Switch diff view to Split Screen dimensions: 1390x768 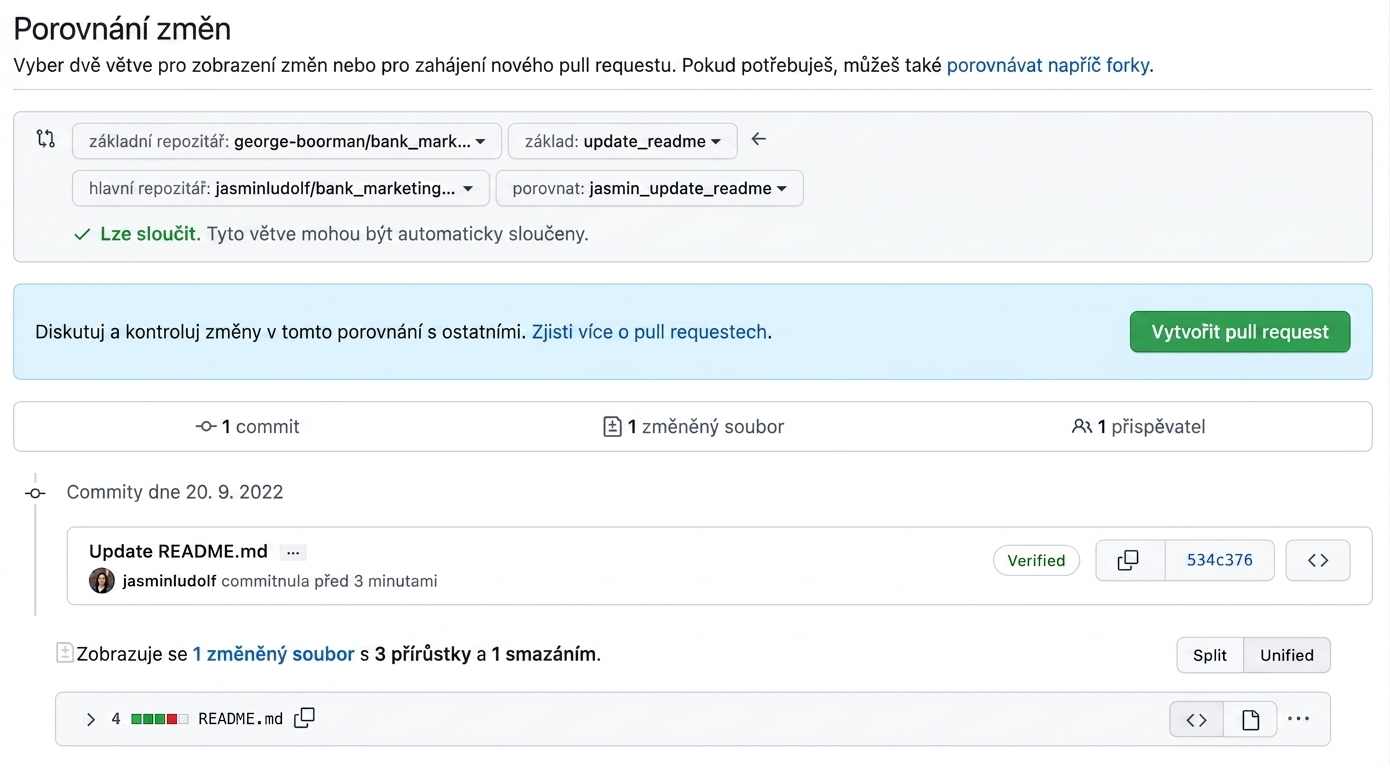coord(1210,655)
